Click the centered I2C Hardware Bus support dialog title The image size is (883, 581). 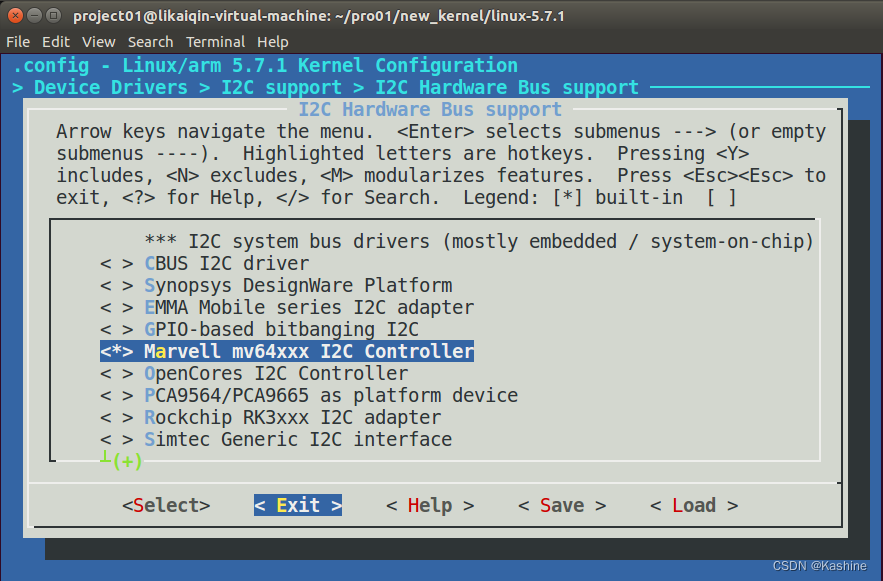430,109
